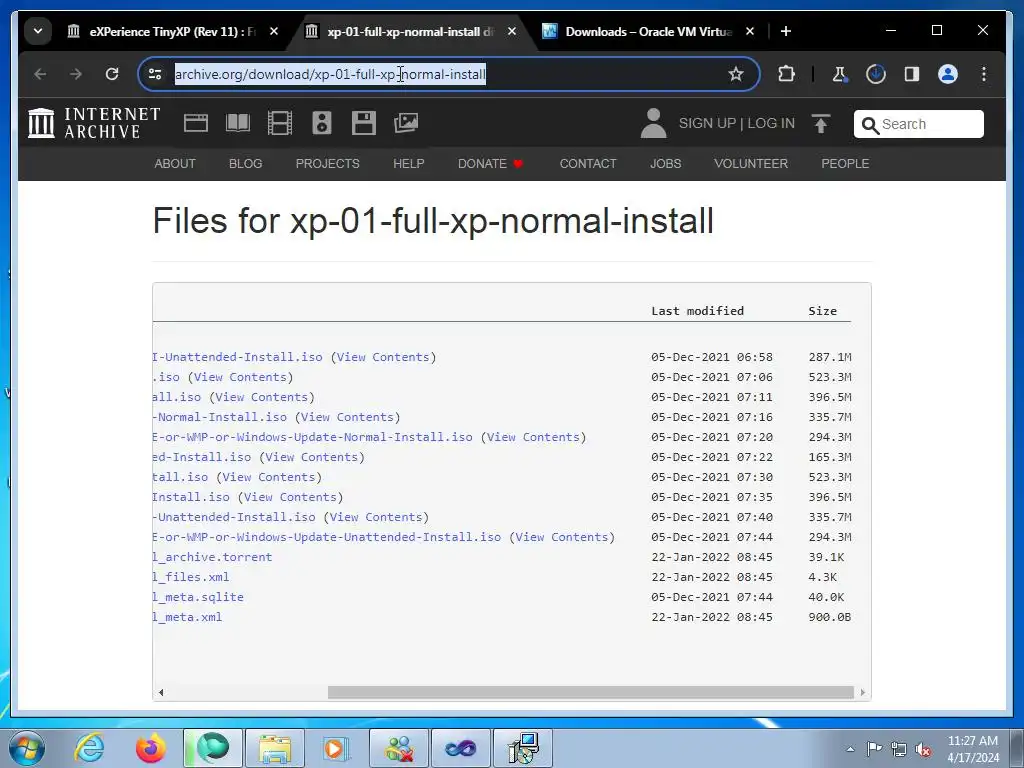The width and height of the screenshot is (1024, 768).
Task: Open the Web (Wayback) media icon
Action: [x=196, y=123]
